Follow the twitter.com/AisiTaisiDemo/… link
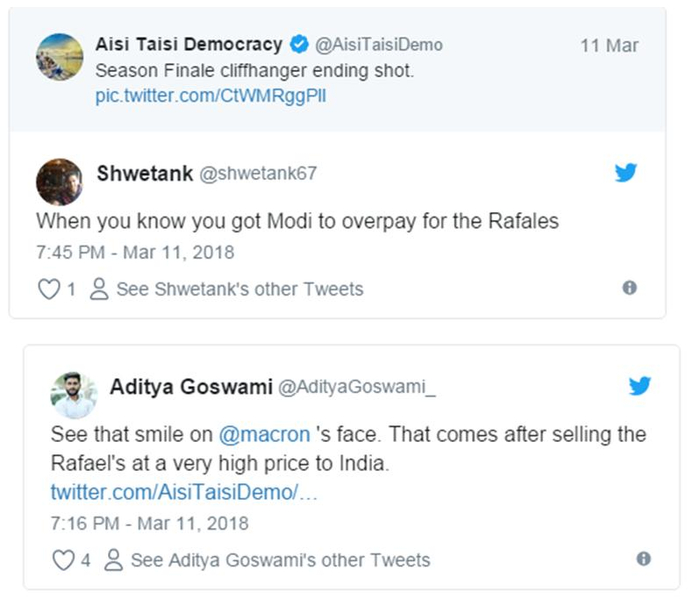This screenshot has width=700, height=599. click(x=184, y=492)
